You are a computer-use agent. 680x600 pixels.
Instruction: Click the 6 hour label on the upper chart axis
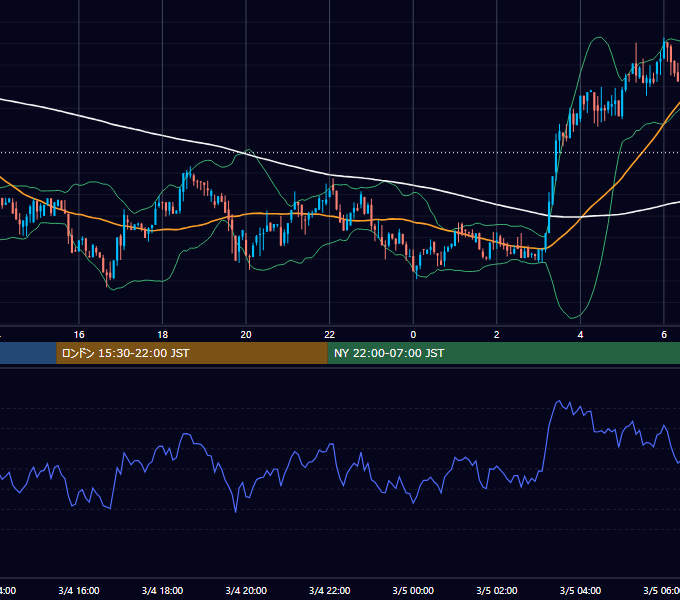(x=664, y=335)
